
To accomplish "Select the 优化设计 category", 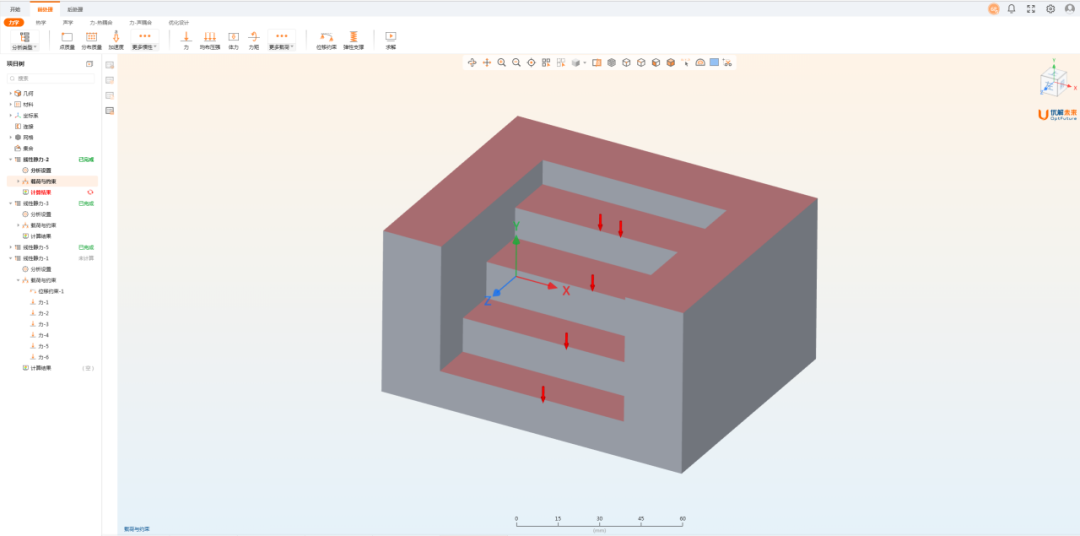I will point(178,23).
